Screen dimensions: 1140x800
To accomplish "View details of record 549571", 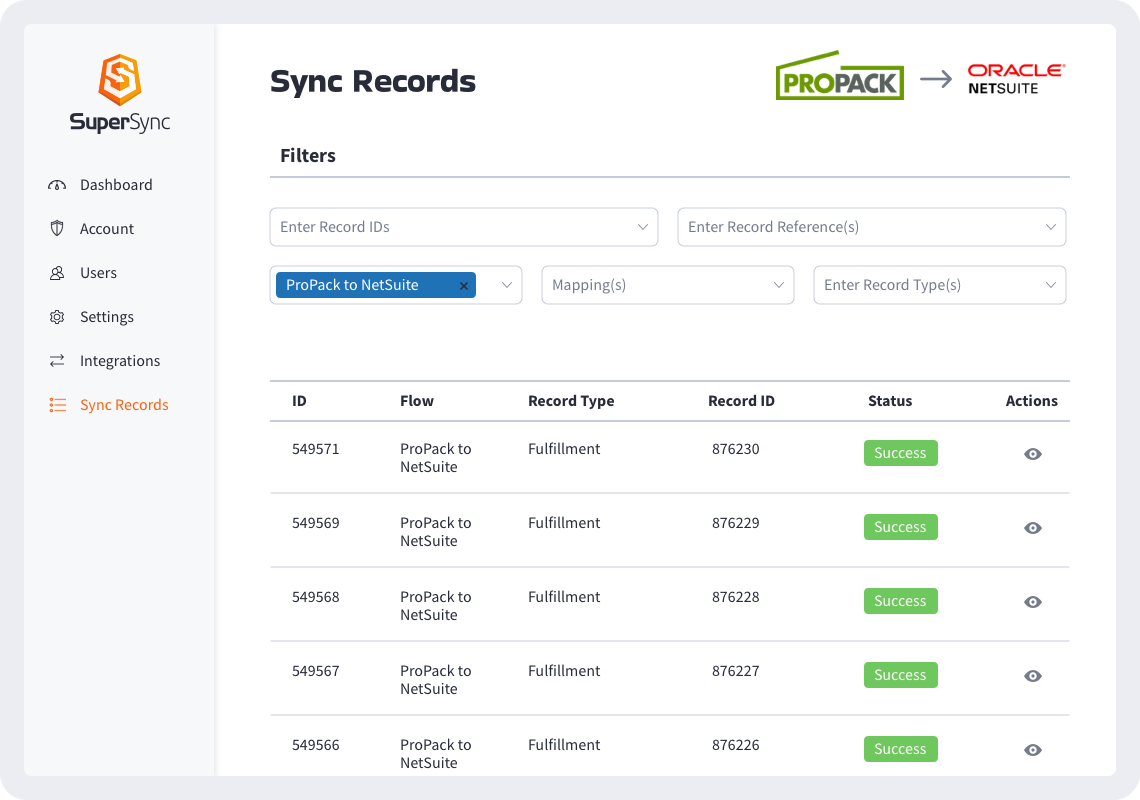I will [x=1032, y=453].
